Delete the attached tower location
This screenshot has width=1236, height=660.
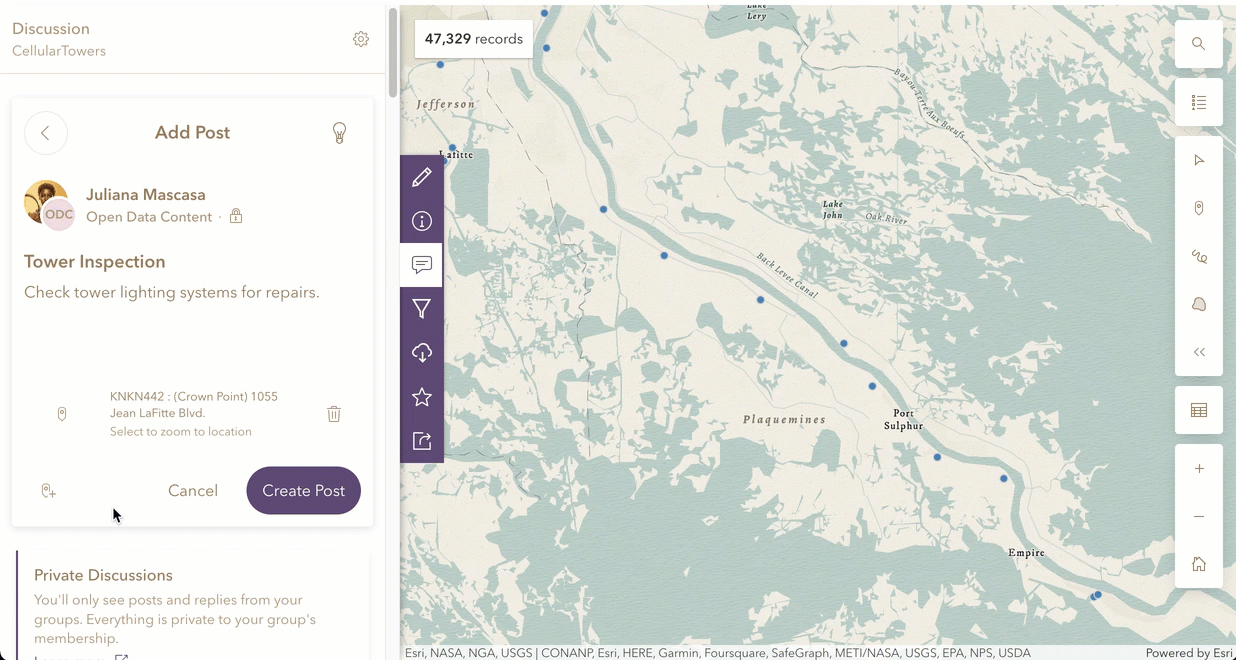pyautogui.click(x=334, y=414)
